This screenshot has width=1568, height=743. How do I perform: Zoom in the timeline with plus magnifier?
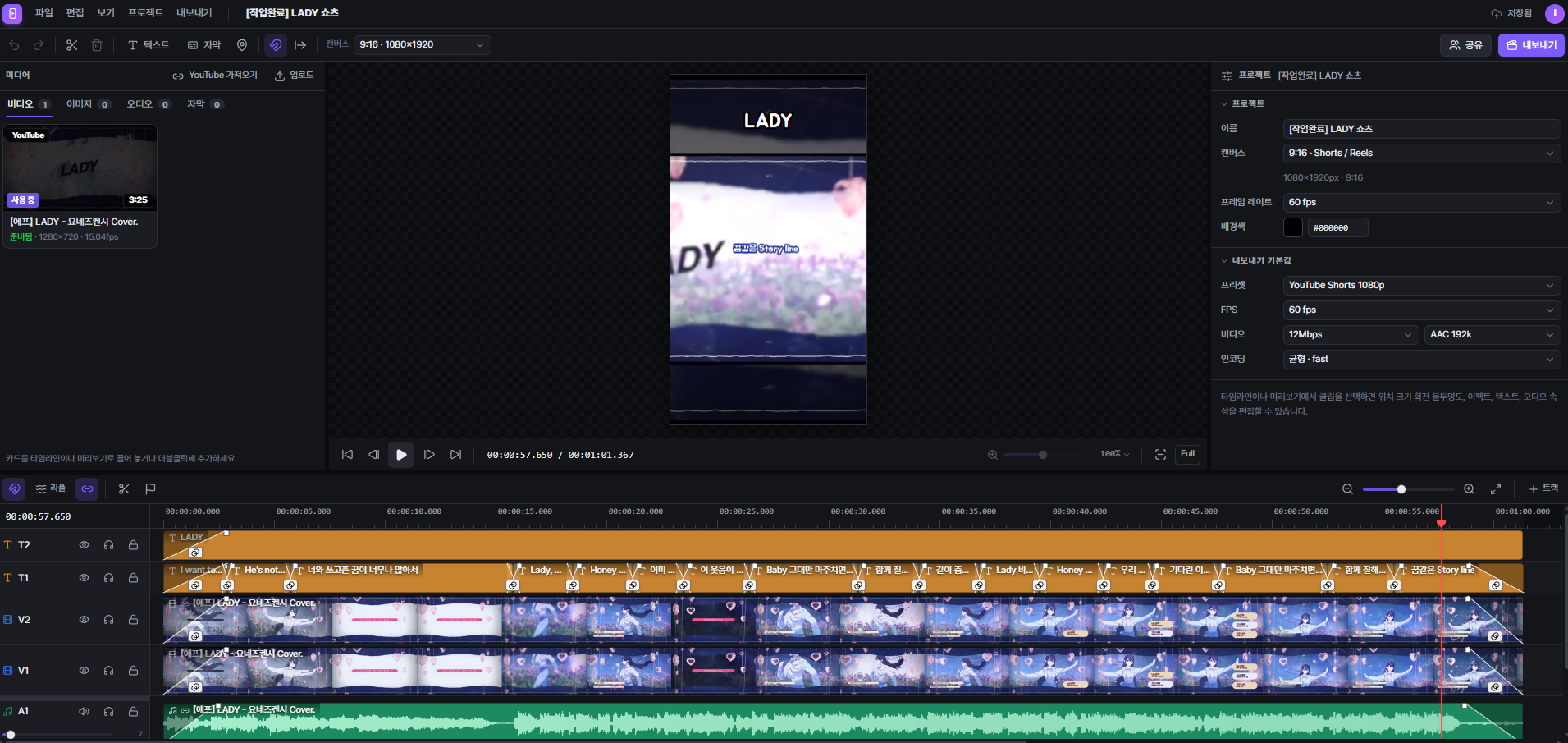point(1469,488)
